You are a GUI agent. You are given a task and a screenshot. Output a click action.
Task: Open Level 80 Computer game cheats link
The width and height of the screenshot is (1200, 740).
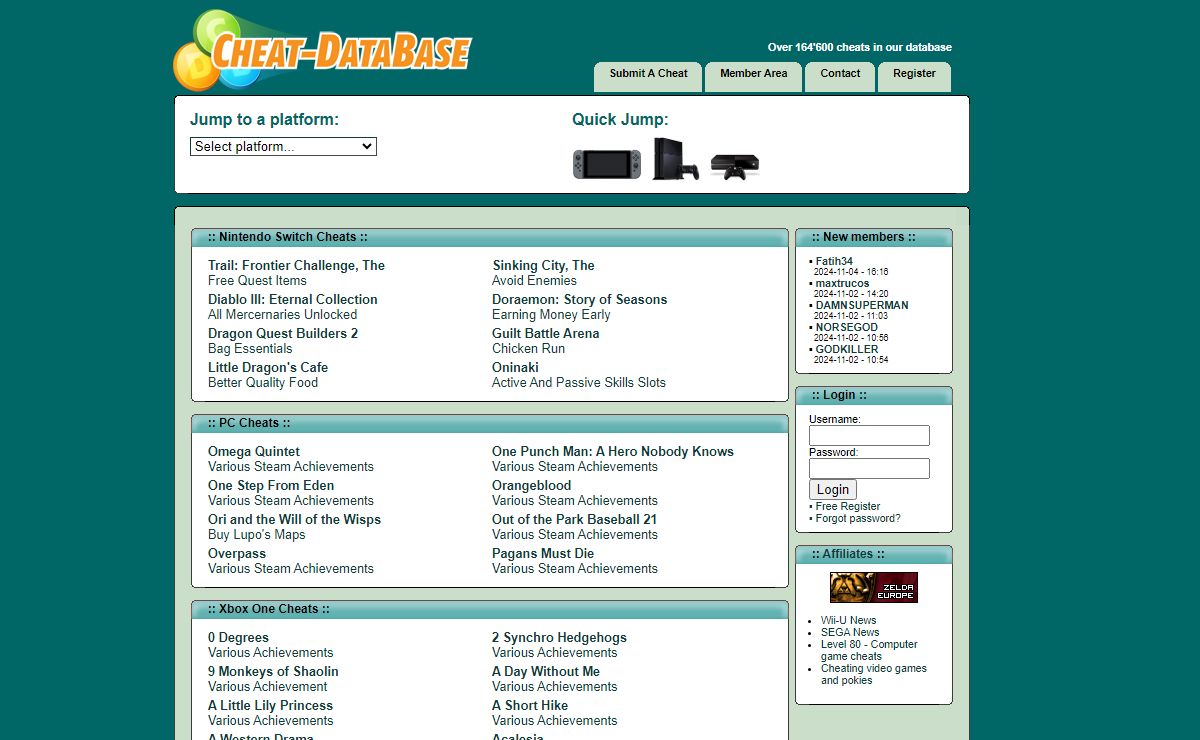coord(869,650)
